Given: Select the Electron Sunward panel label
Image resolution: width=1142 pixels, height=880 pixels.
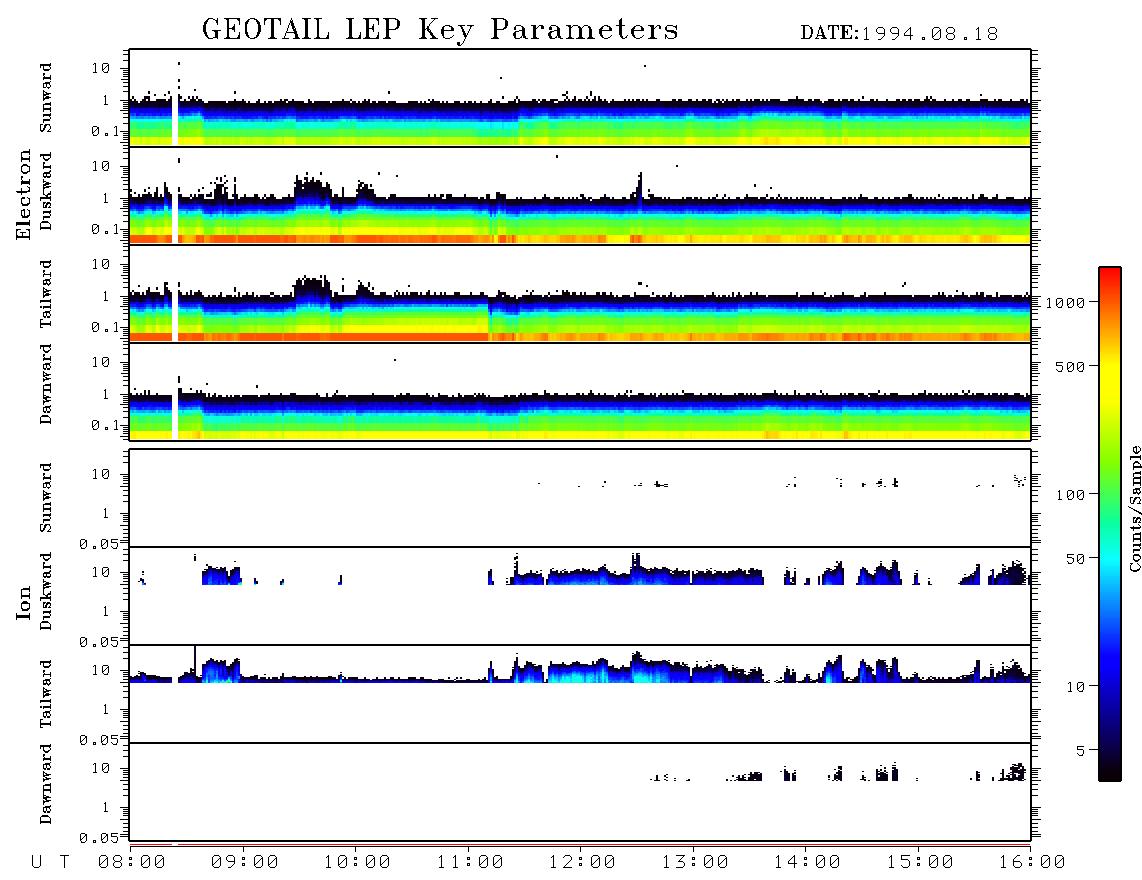Looking at the screenshot, I should tap(46, 98).
